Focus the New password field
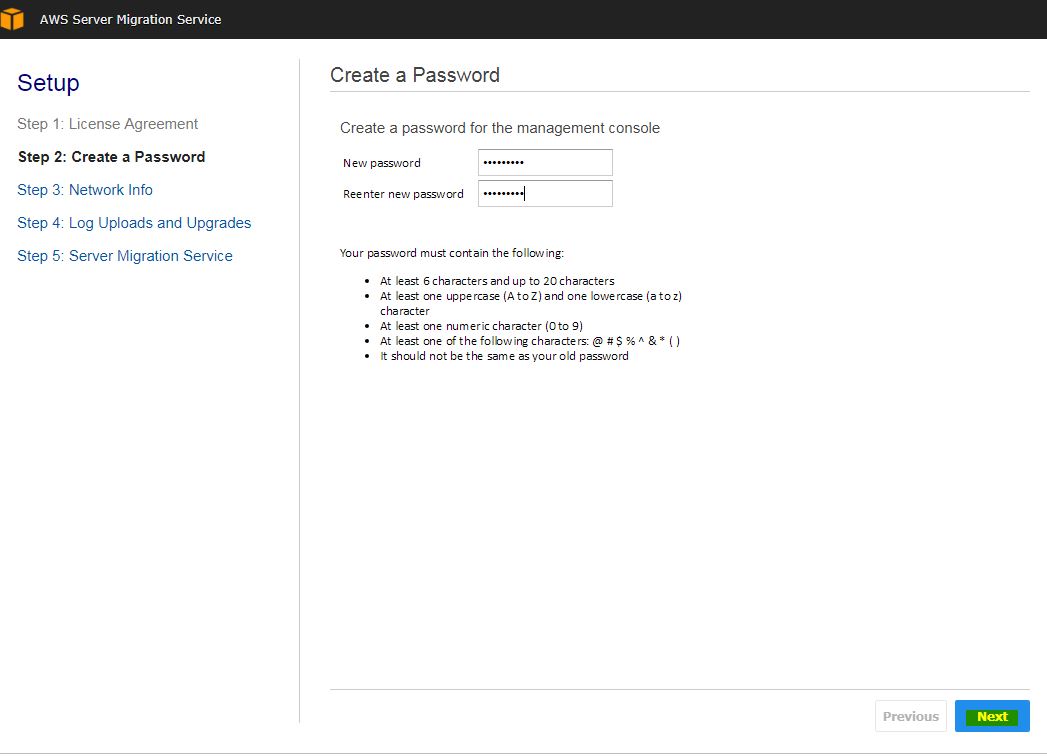The image size is (1047, 756). 545,162
